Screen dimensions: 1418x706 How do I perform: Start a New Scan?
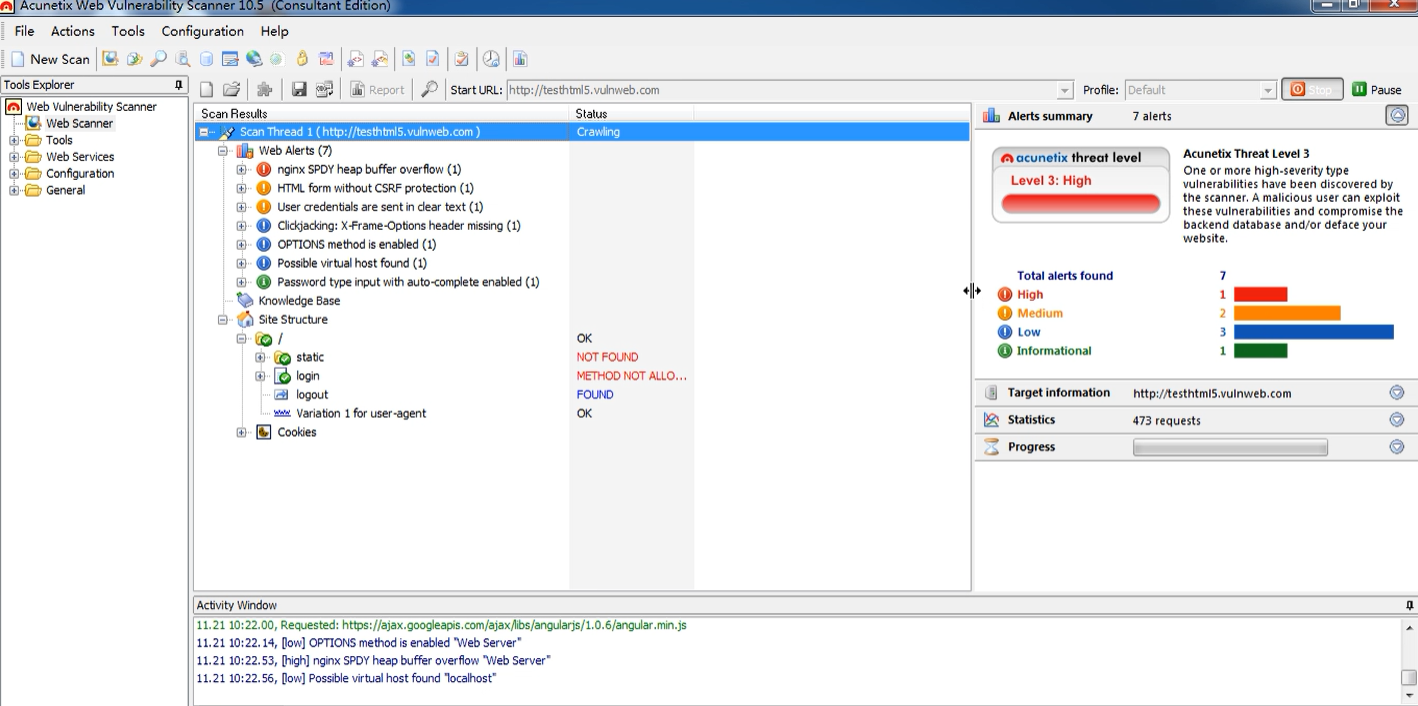pos(50,59)
